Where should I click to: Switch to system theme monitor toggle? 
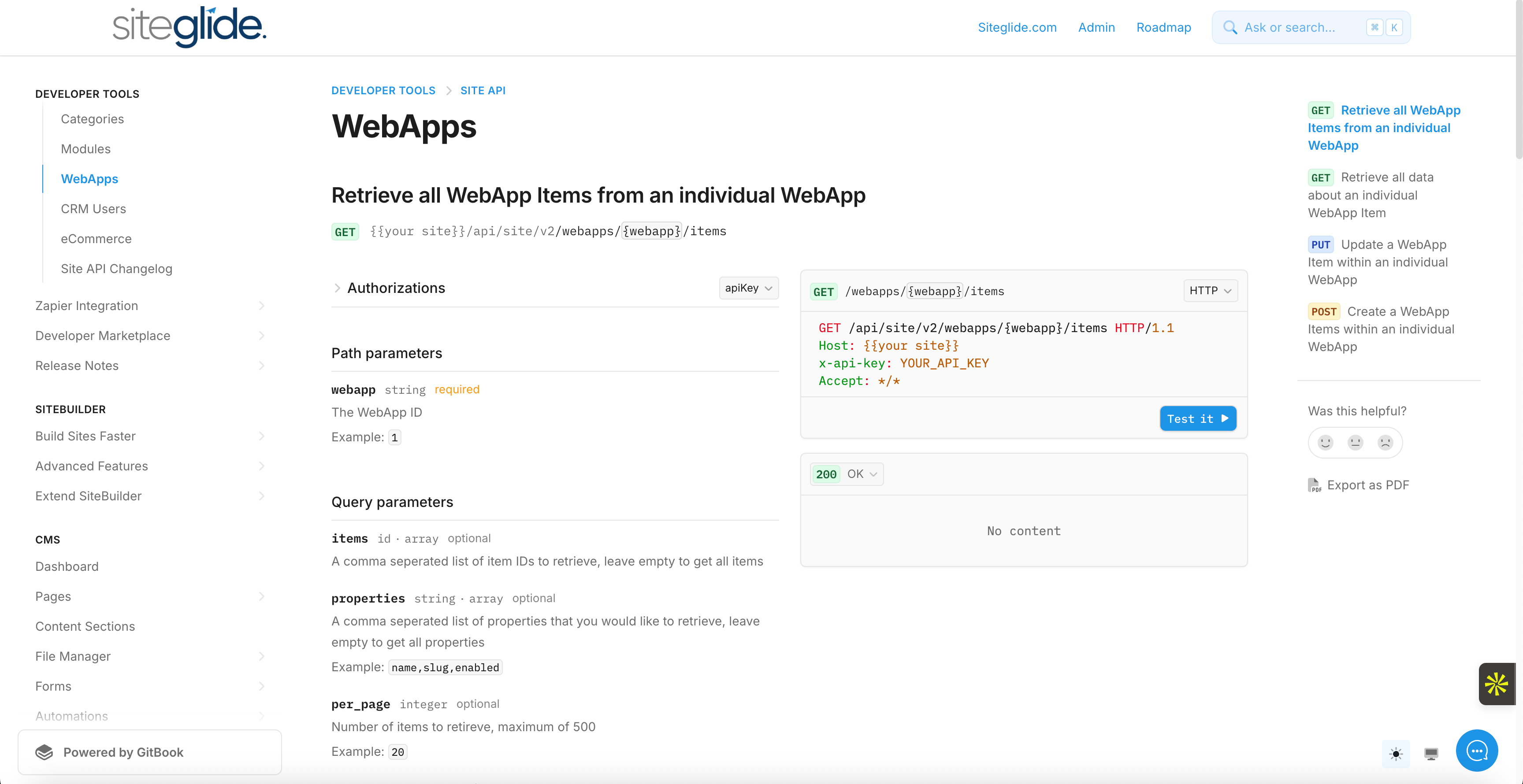coord(1431,753)
